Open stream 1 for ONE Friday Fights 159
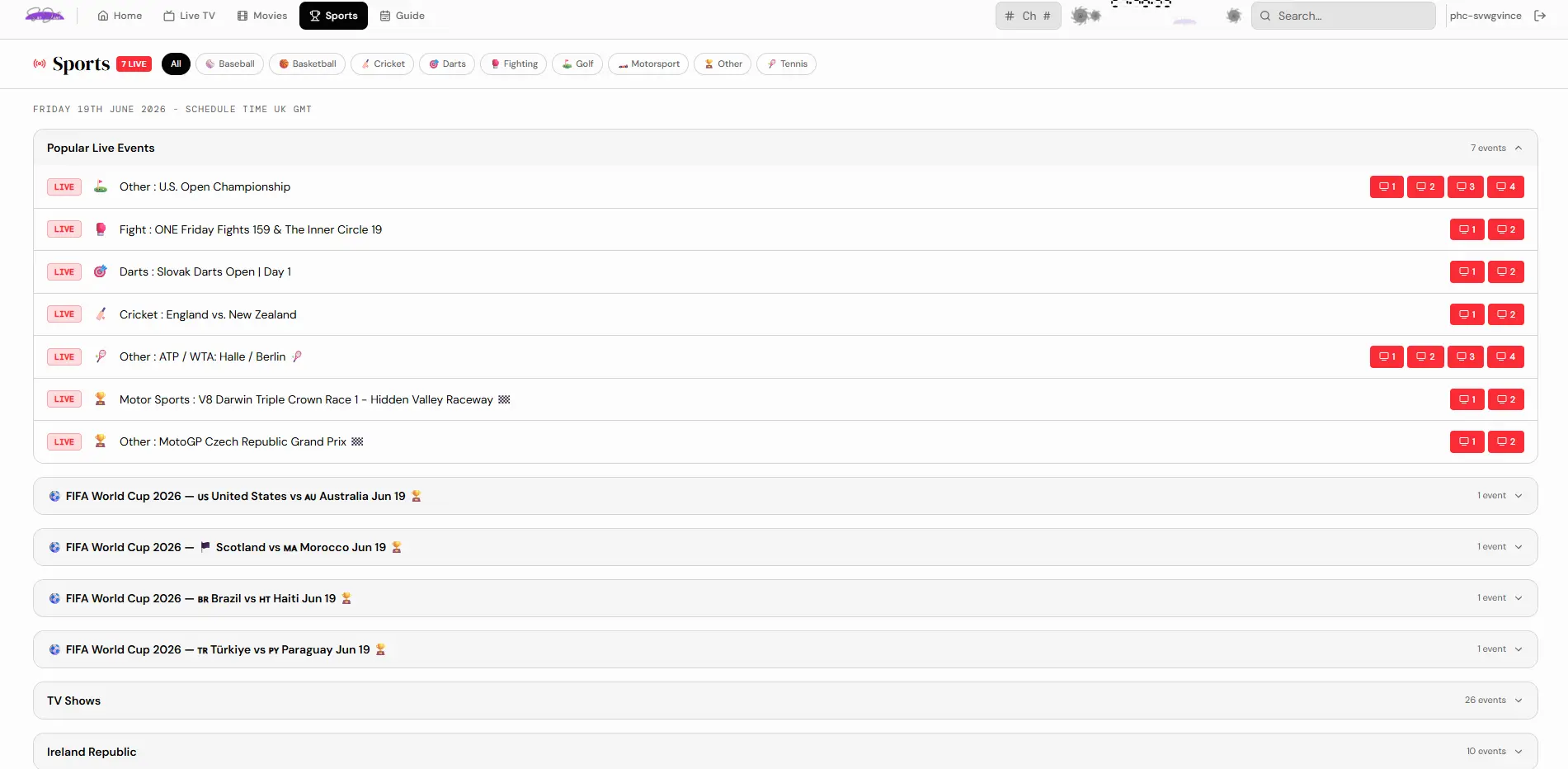The height and width of the screenshot is (769, 1568). pos(1467,229)
